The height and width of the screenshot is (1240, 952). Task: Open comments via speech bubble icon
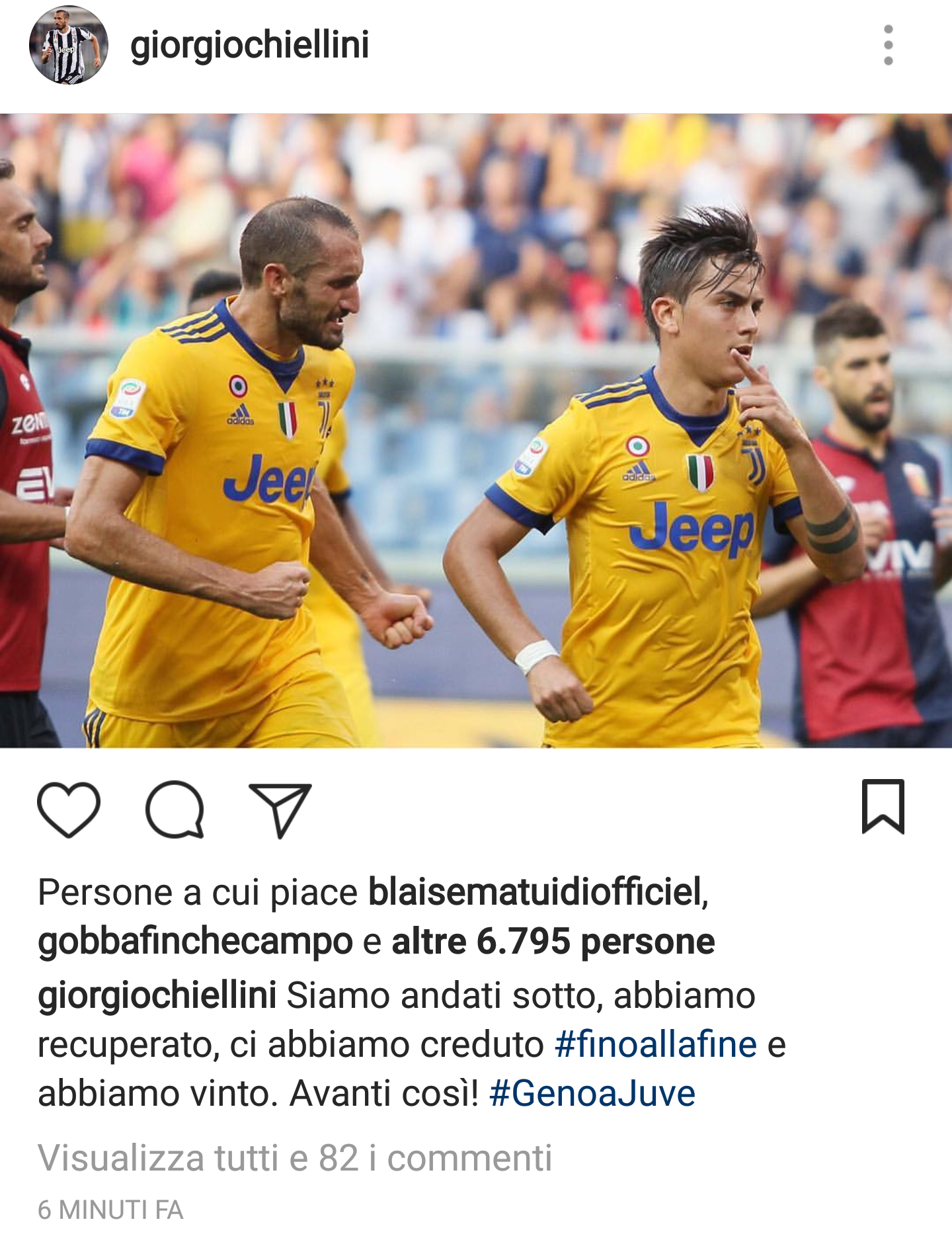[175, 809]
